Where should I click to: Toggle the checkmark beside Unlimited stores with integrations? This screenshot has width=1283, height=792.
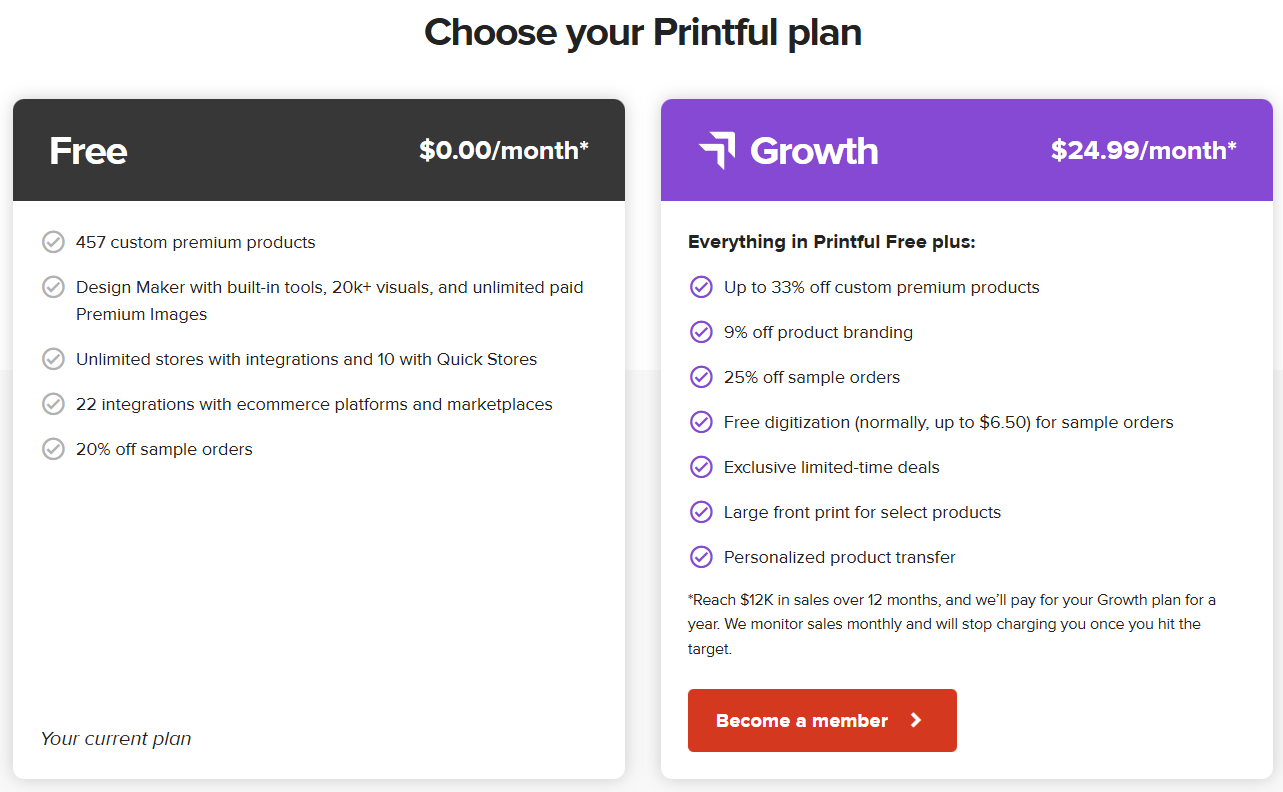pyautogui.click(x=53, y=358)
